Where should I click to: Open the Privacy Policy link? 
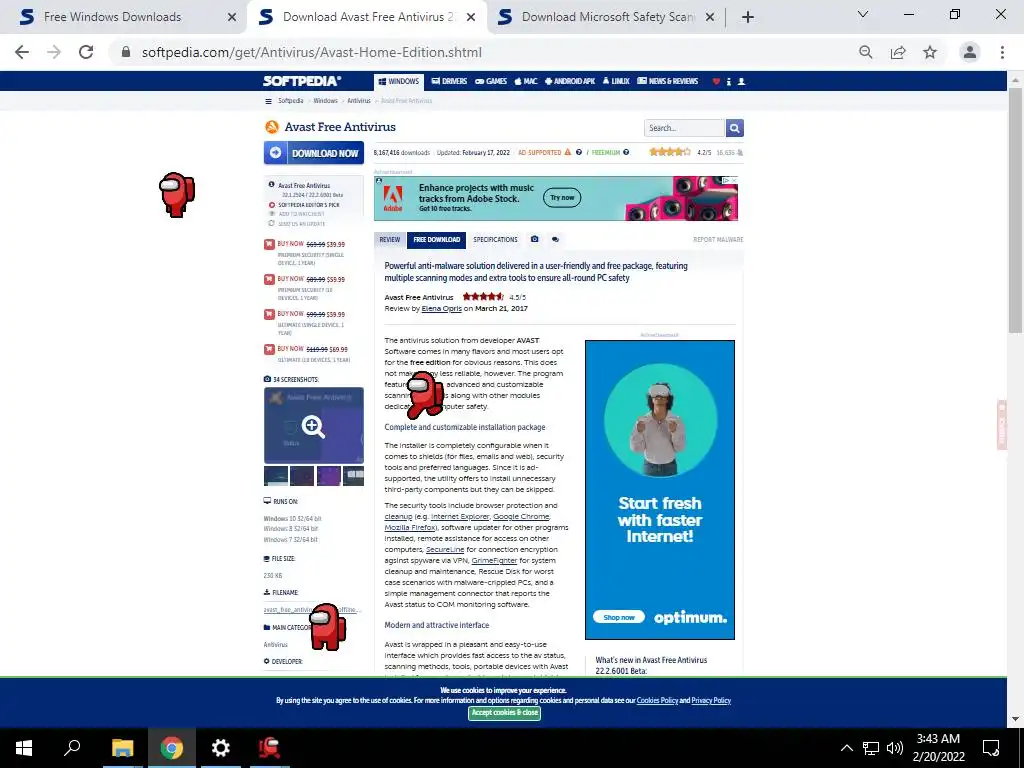coord(711,701)
